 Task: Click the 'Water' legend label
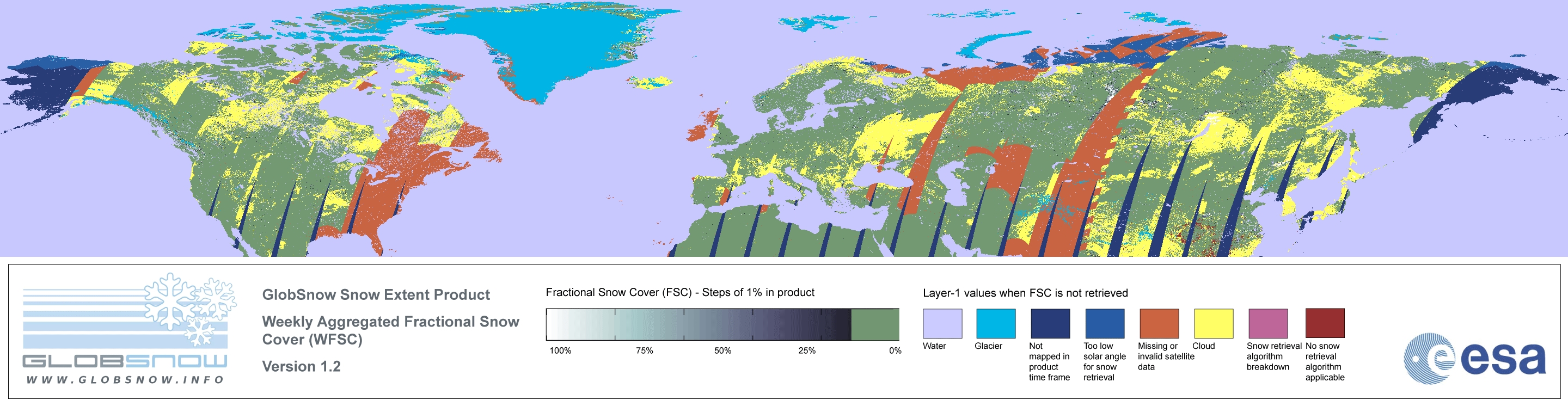click(x=934, y=346)
